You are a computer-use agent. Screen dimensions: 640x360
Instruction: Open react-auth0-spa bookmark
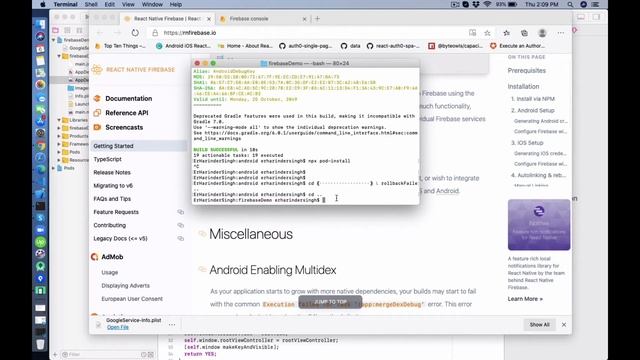pyautogui.click(x=393, y=46)
